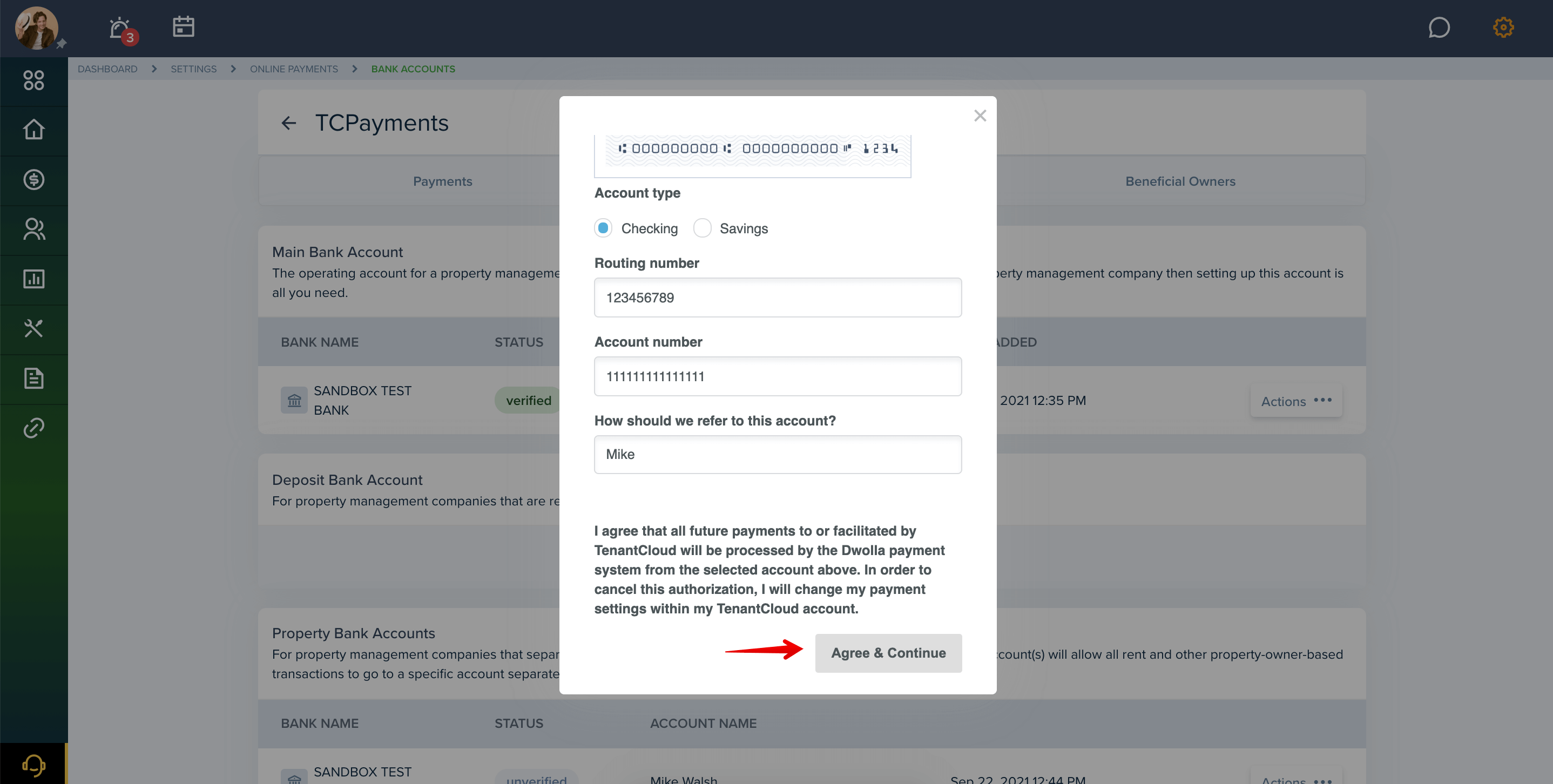The height and width of the screenshot is (784, 1553).
Task: Go to ONLINE PAYMENTS breadcrumb
Action: [x=294, y=69]
